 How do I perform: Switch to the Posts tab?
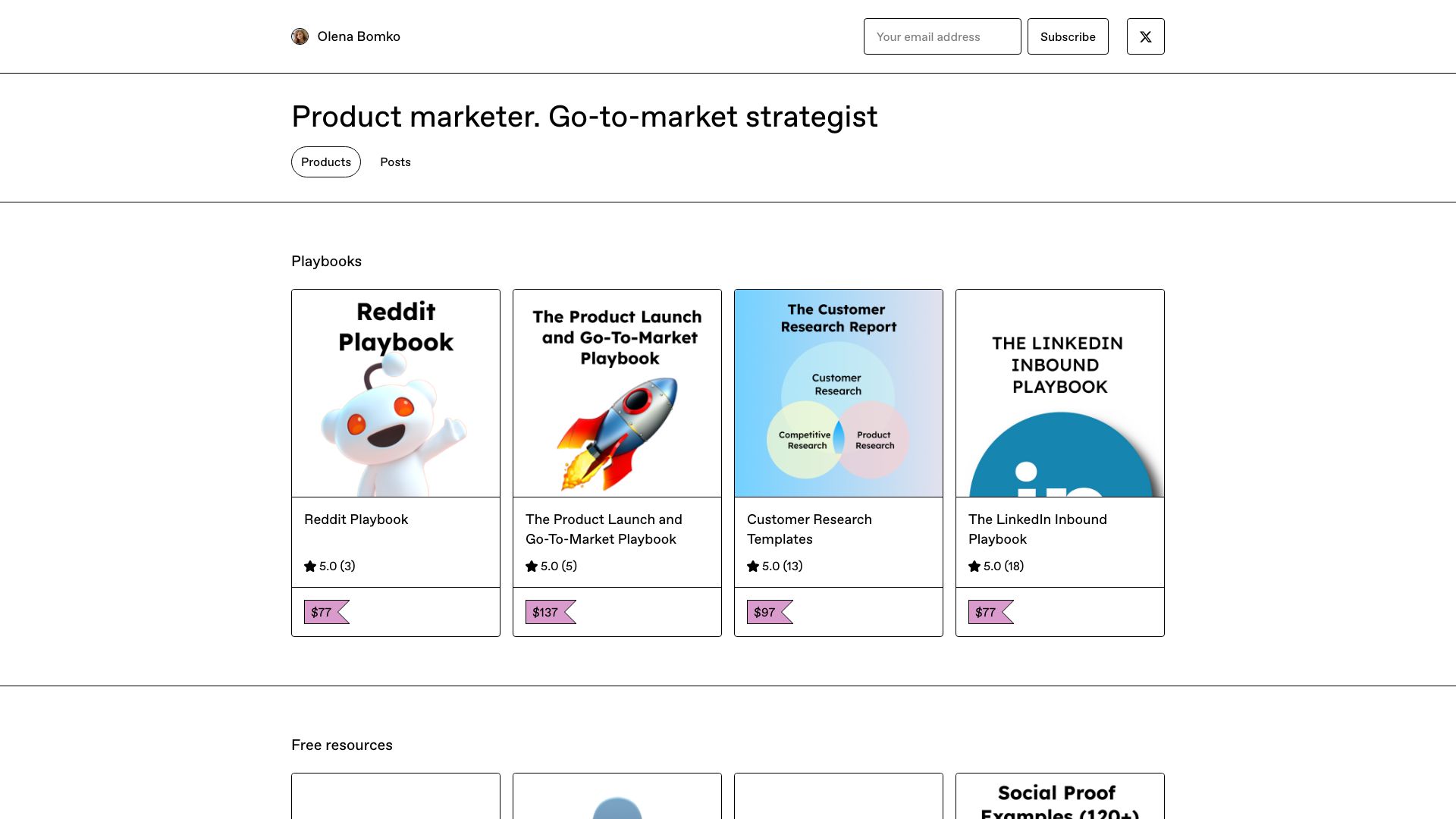coord(395,162)
